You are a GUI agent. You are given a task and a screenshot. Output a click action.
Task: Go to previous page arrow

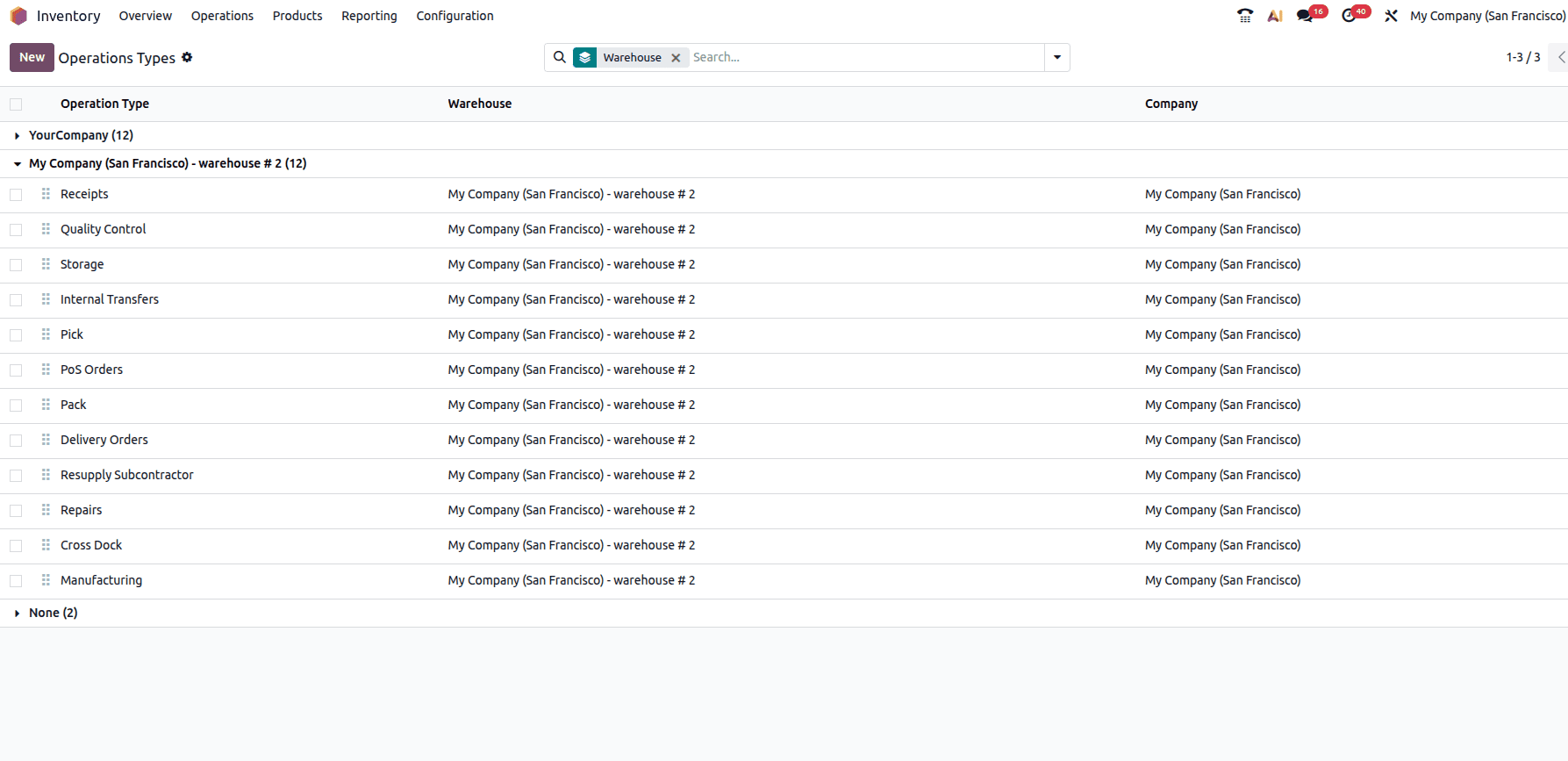tap(1560, 57)
